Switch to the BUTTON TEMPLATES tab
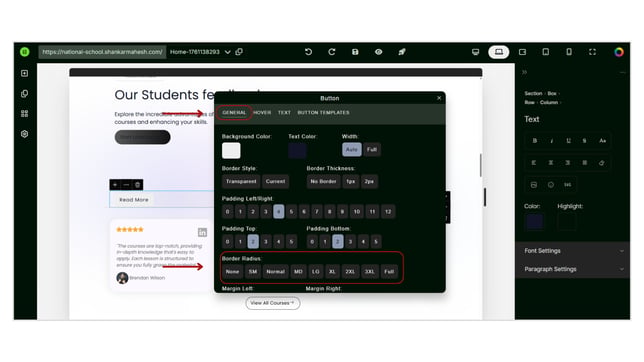644x362 pixels. [x=323, y=113]
